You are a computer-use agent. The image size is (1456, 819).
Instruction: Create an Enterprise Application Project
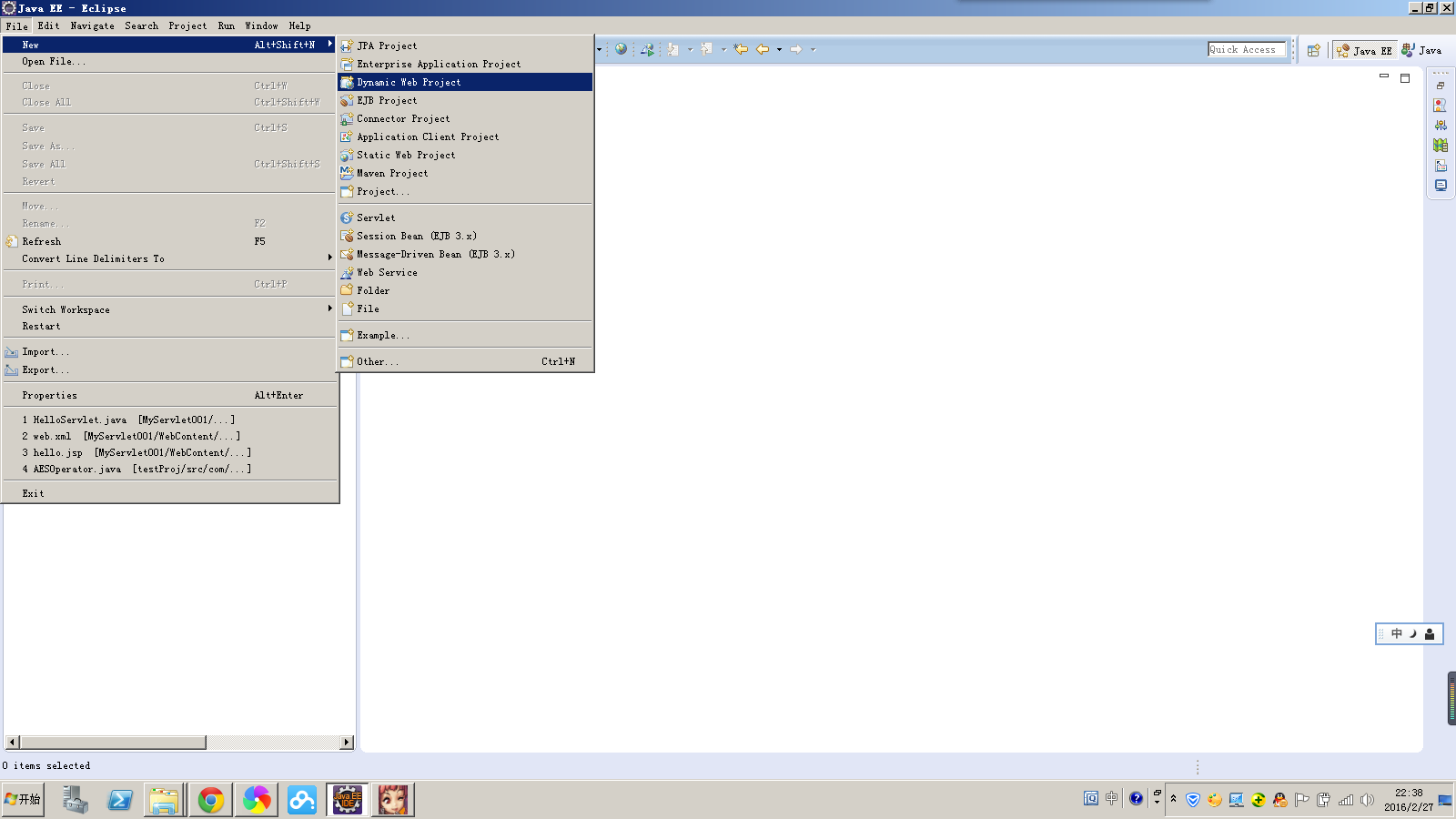pyautogui.click(x=465, y=64)
